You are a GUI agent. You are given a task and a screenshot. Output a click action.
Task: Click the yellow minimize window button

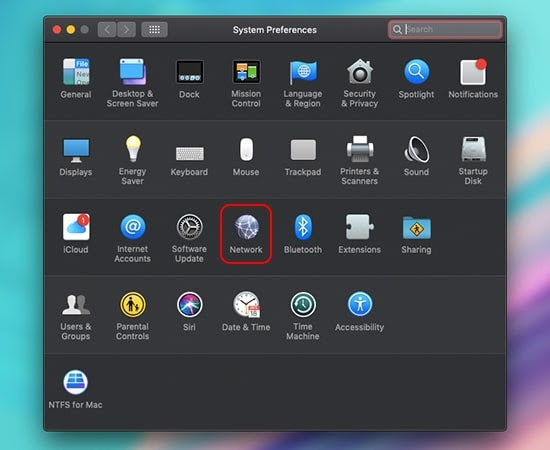[x=71, y=29]
